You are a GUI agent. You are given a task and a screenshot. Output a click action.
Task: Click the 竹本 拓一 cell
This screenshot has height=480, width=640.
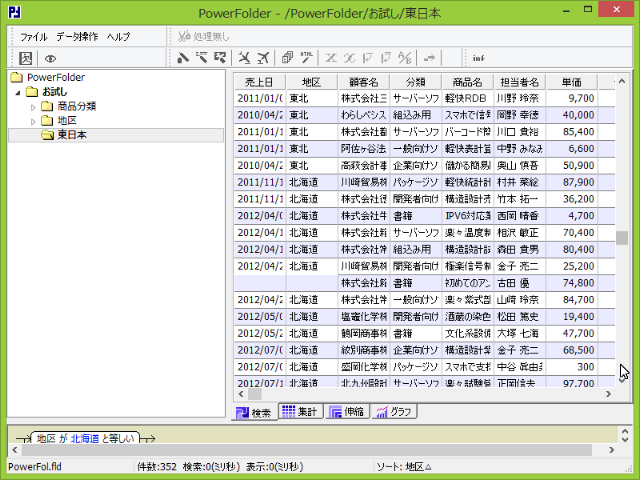tap(520, 199)
